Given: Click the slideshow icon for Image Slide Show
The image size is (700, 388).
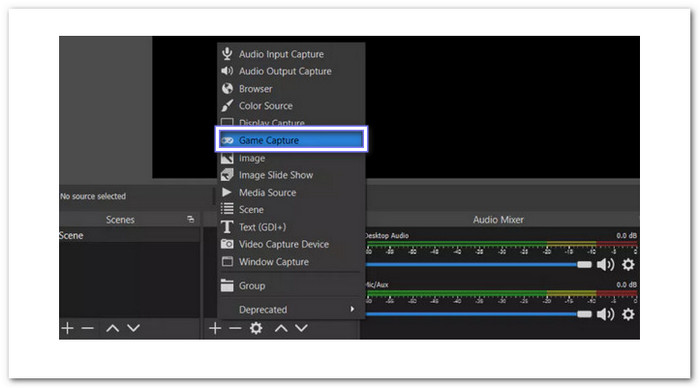Looking at the screenshot, I should (x=227, y=175).
